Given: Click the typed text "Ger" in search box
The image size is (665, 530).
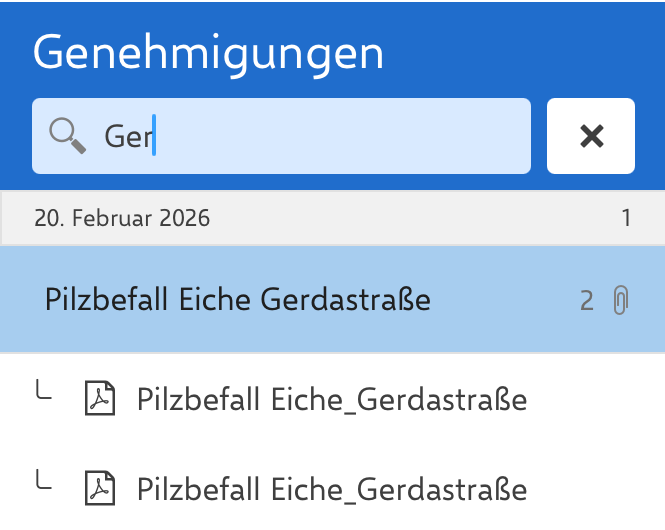Looking at the screenshot, I should 127,137.
